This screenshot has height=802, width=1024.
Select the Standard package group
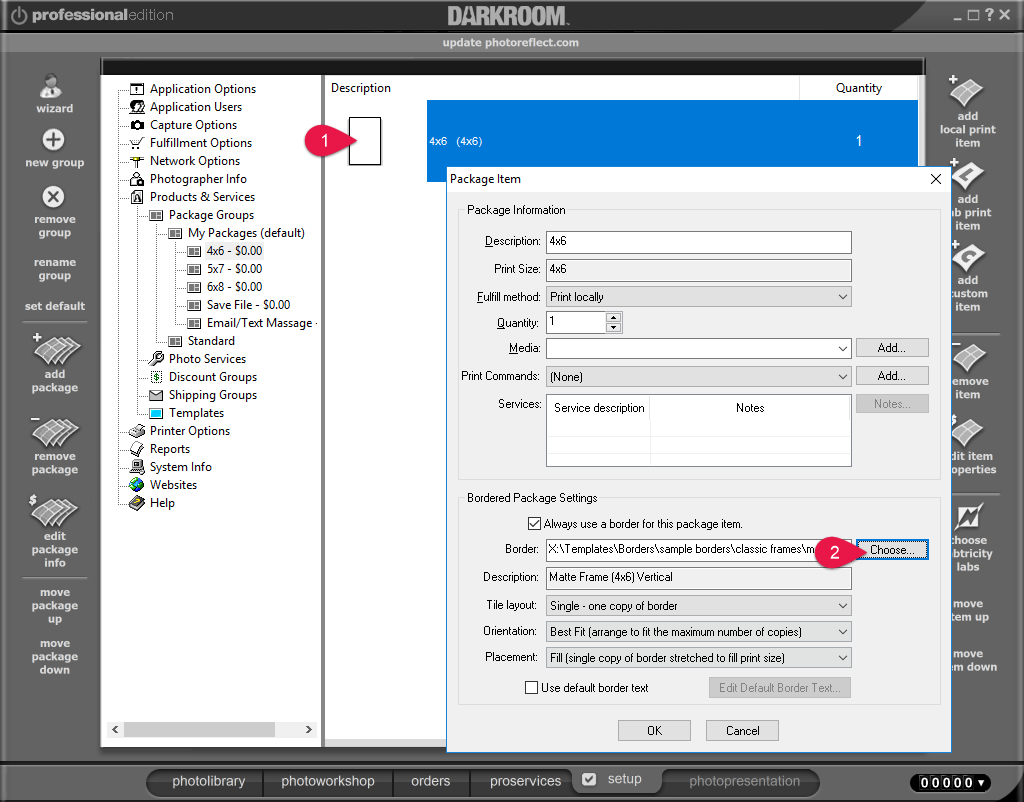(x=211, y=341)
